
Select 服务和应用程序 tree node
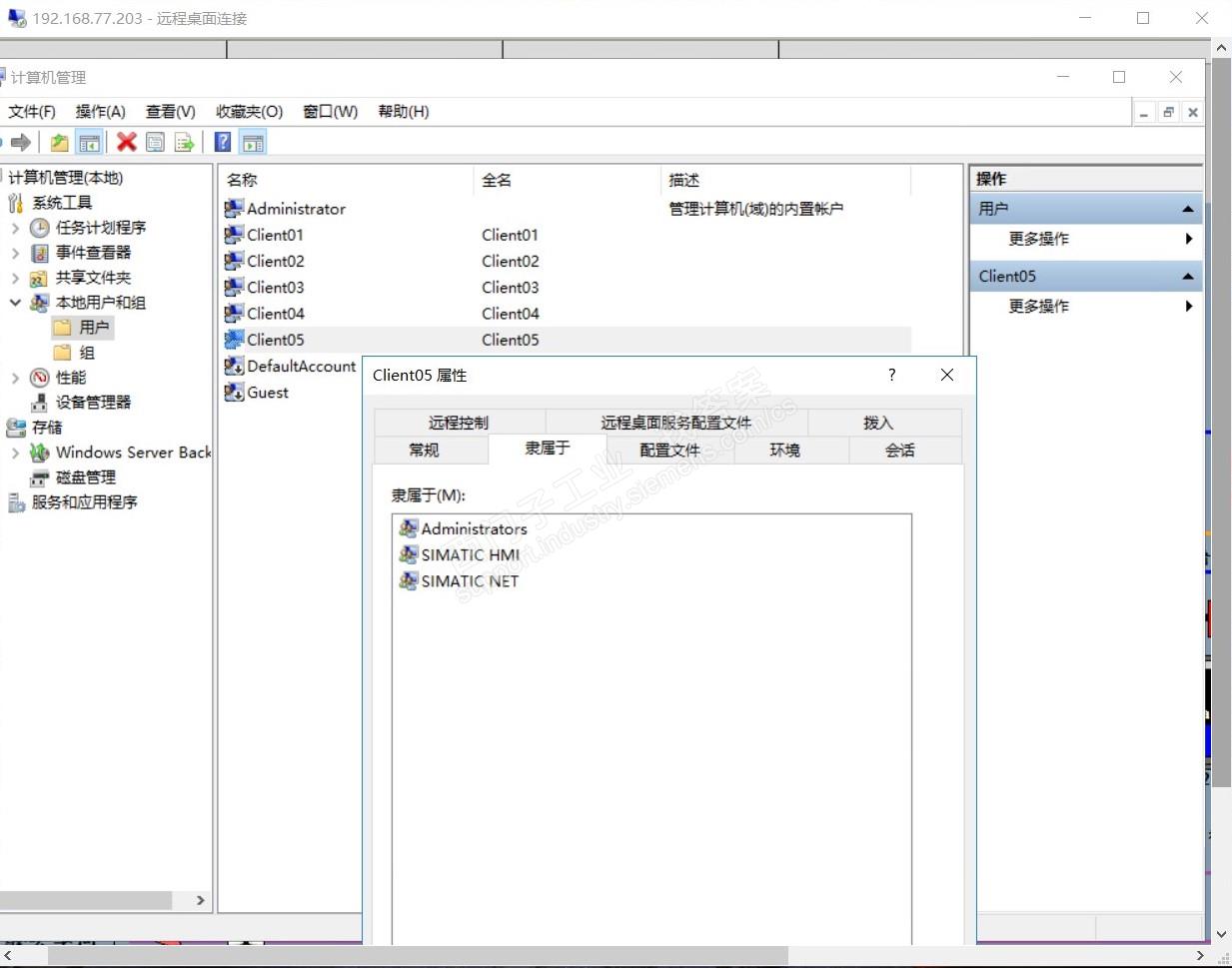click(x=84, y=502)
